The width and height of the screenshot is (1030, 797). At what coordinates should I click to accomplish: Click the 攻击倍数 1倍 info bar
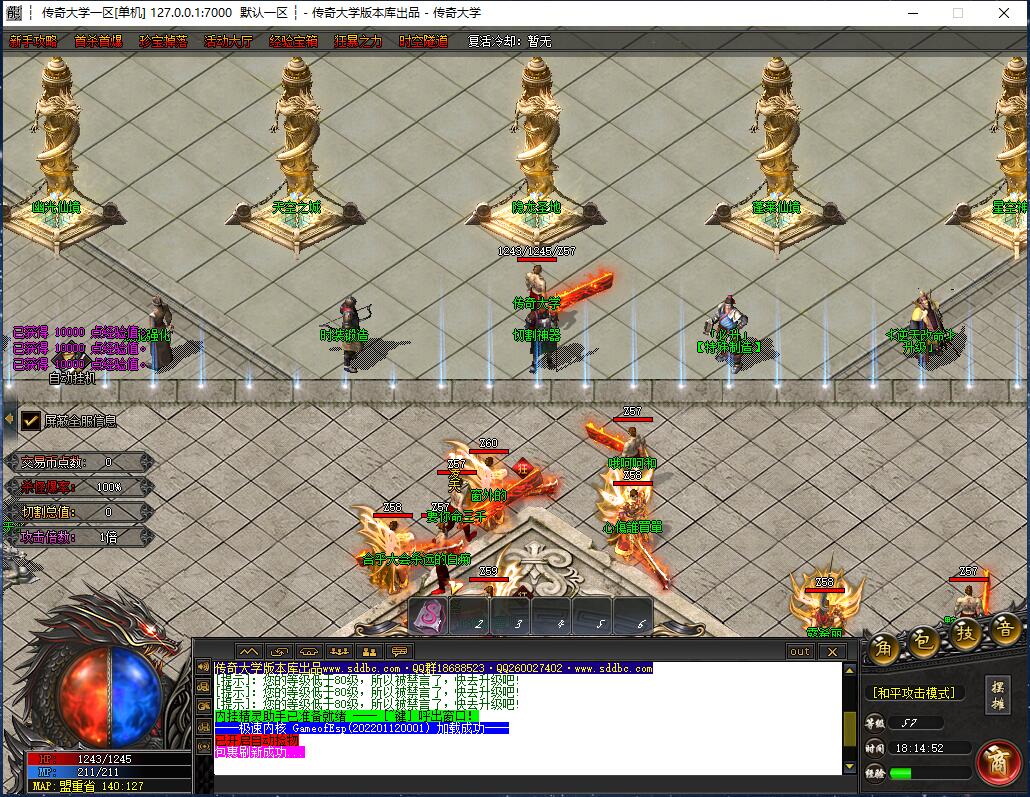(79, 537)
